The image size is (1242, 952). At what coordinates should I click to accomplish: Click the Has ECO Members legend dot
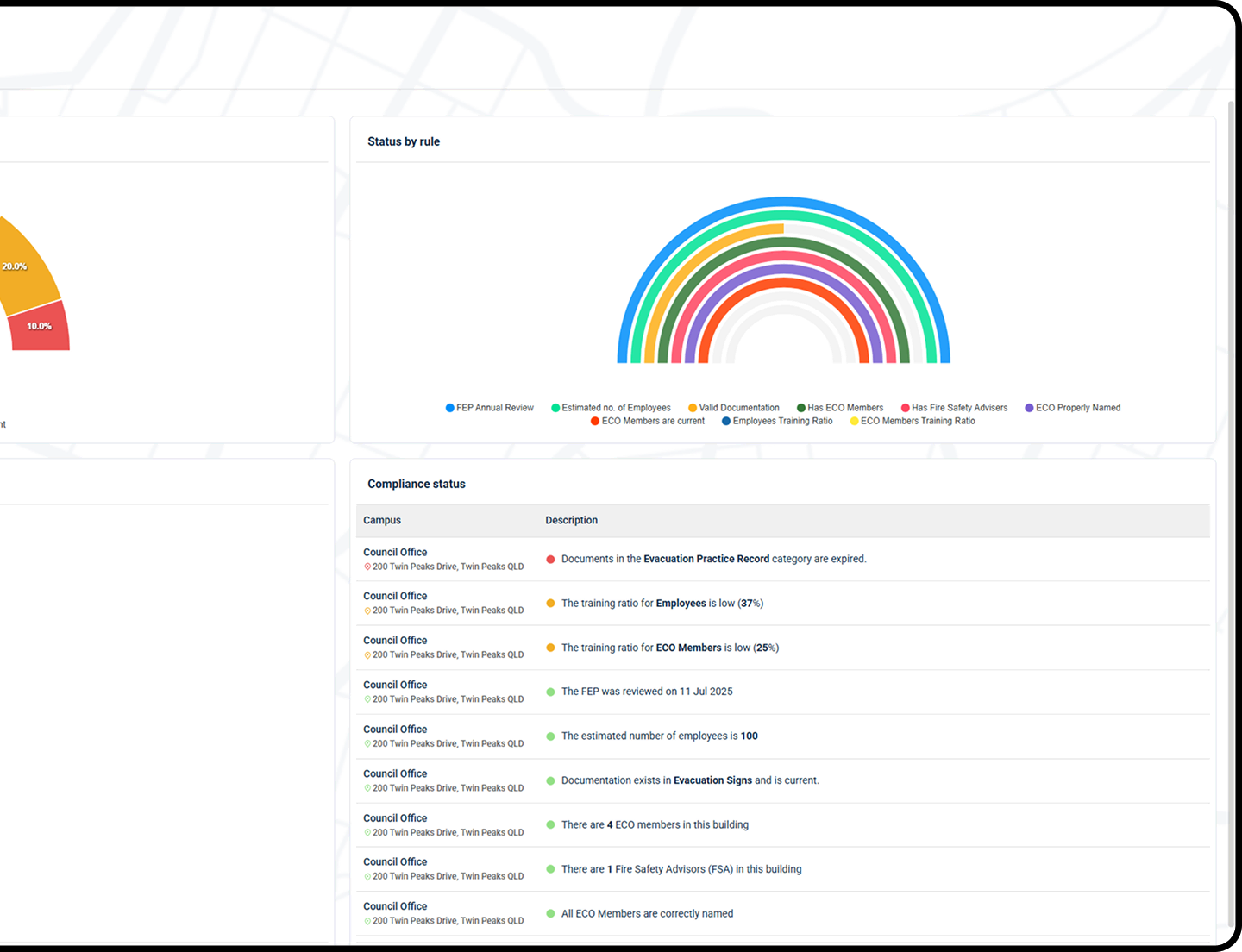(802, 407)
